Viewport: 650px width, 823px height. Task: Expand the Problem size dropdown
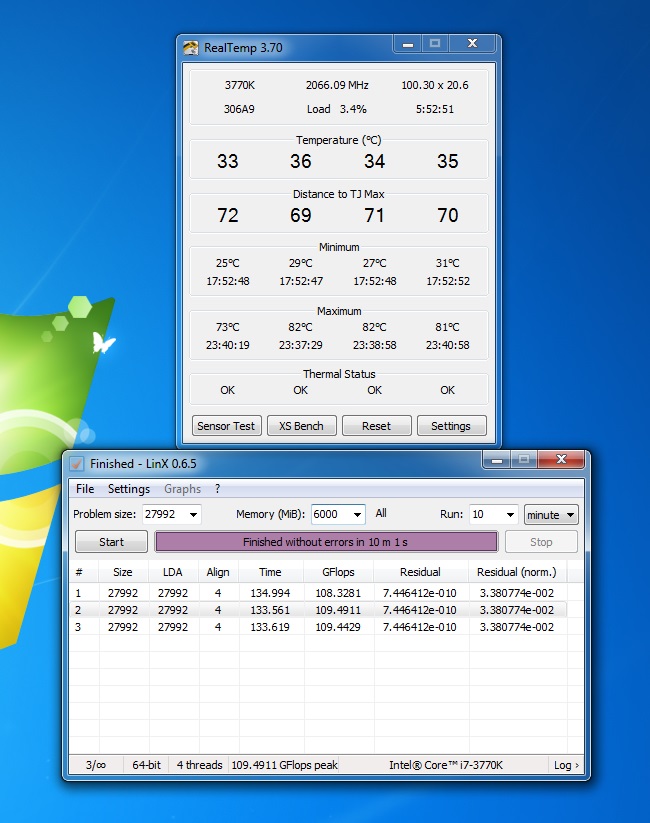pos(193,514)
